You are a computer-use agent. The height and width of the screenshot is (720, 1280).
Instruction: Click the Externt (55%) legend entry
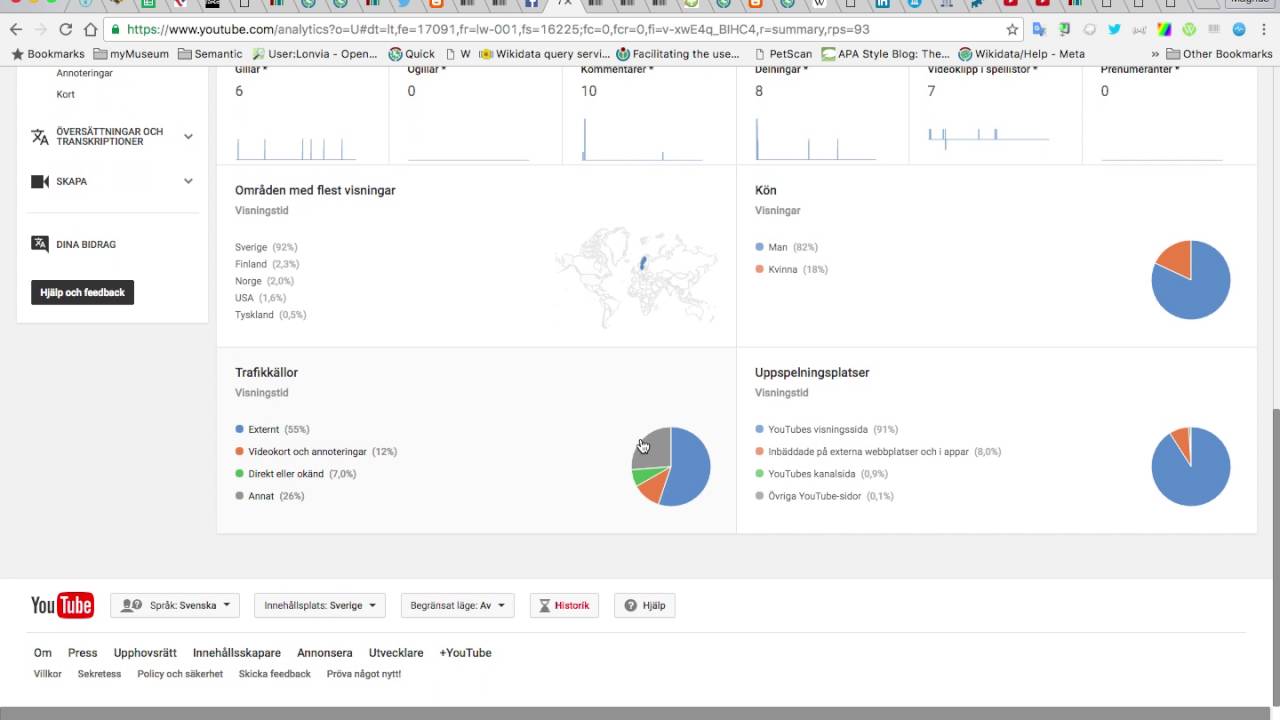pyautogui.click(x=272, y=429)
